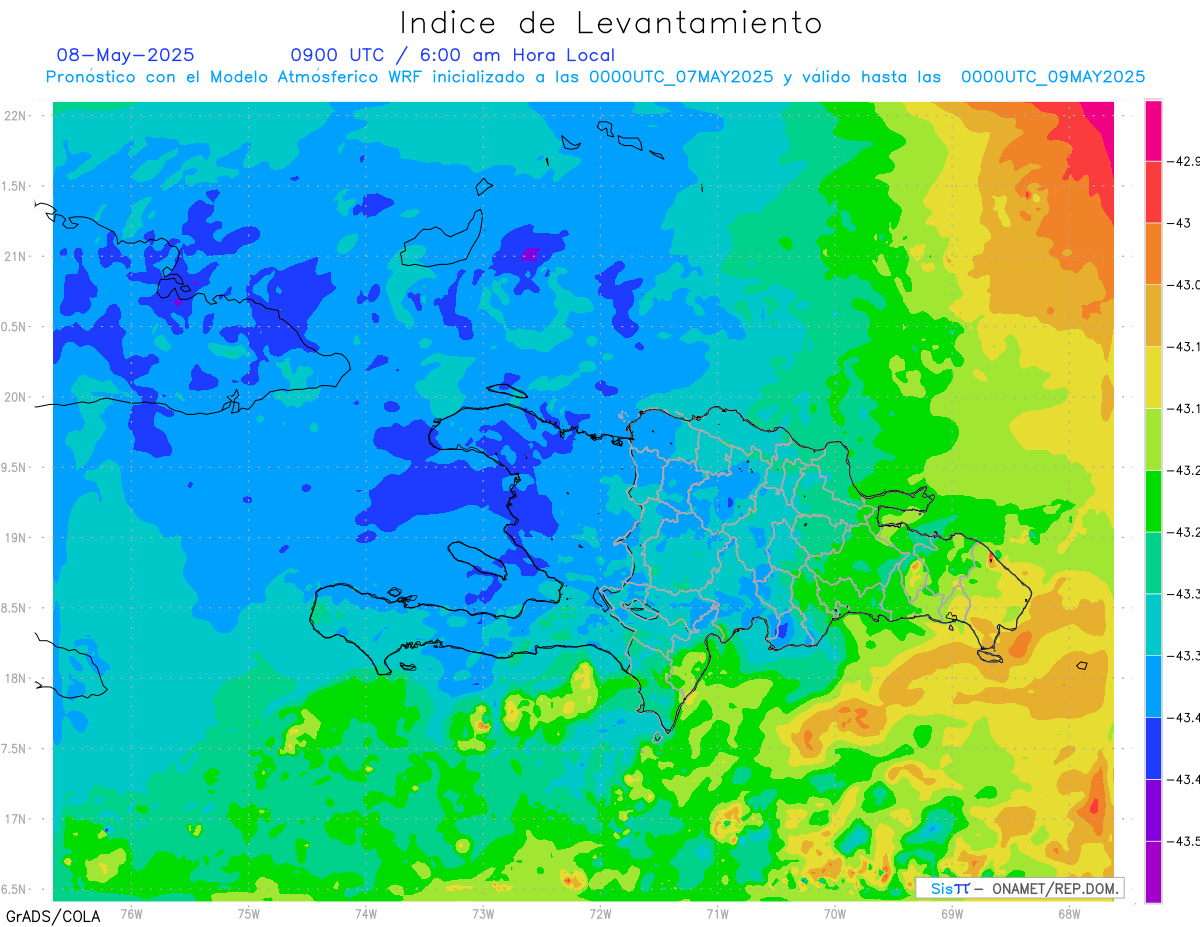Click the date '08-May-2025'
This screenshot has height=927, width=1200.
[125, 55]
